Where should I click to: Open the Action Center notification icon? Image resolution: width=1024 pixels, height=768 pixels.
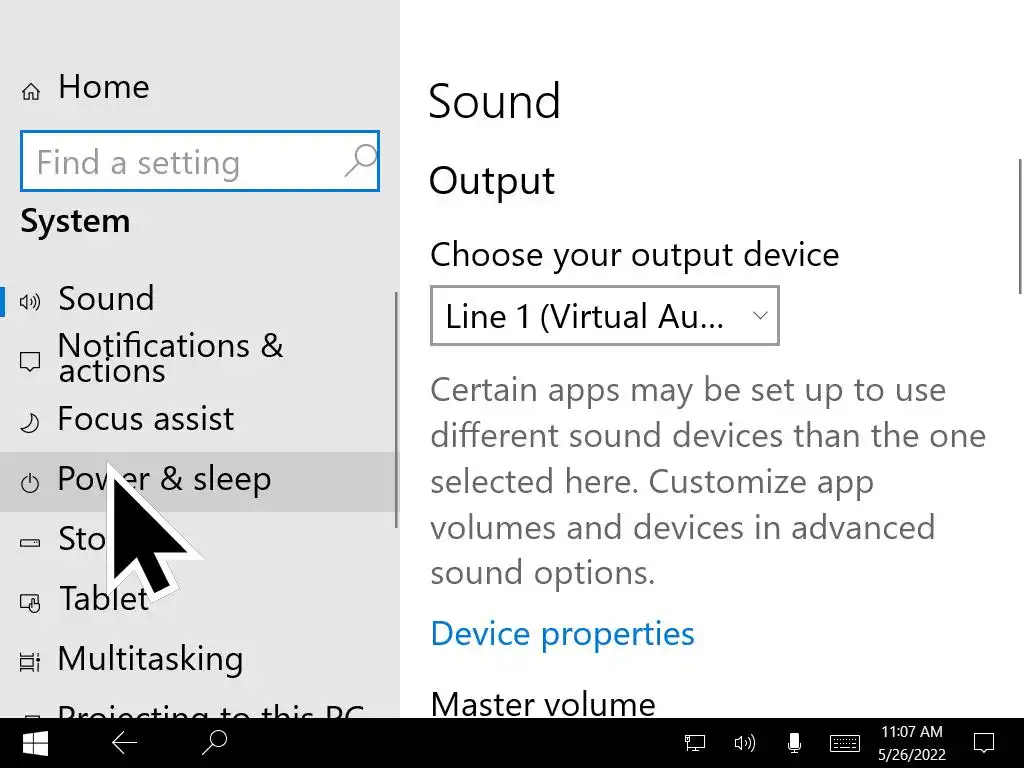click(x=984, y=743)
